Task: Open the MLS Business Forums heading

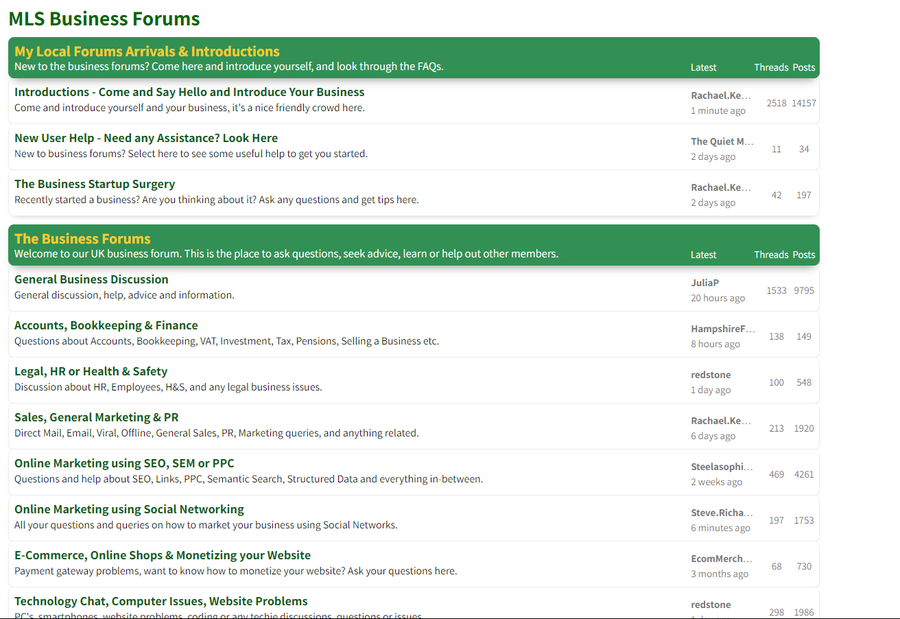Action: 104,19
